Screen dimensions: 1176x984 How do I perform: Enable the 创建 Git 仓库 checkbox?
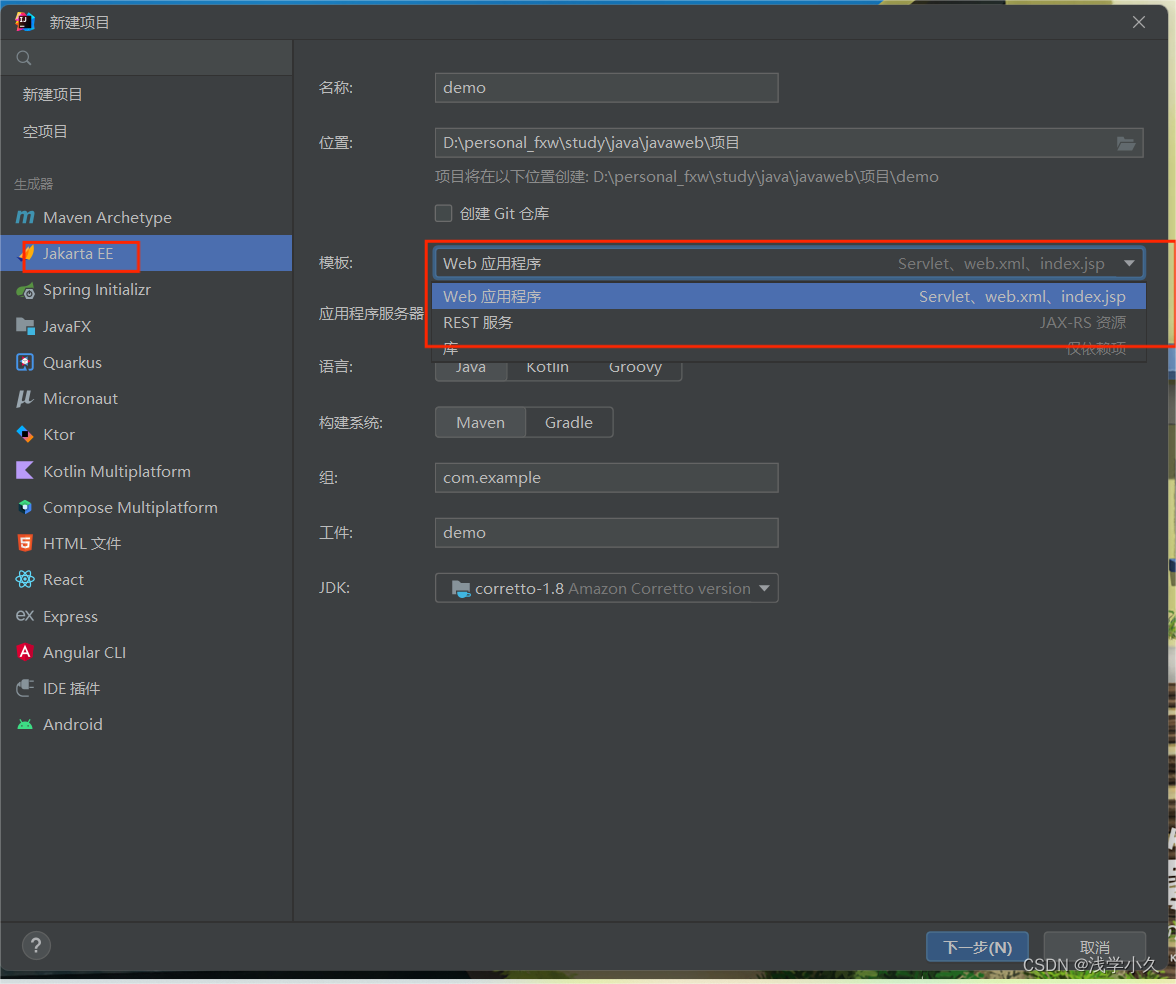point(443,214)
